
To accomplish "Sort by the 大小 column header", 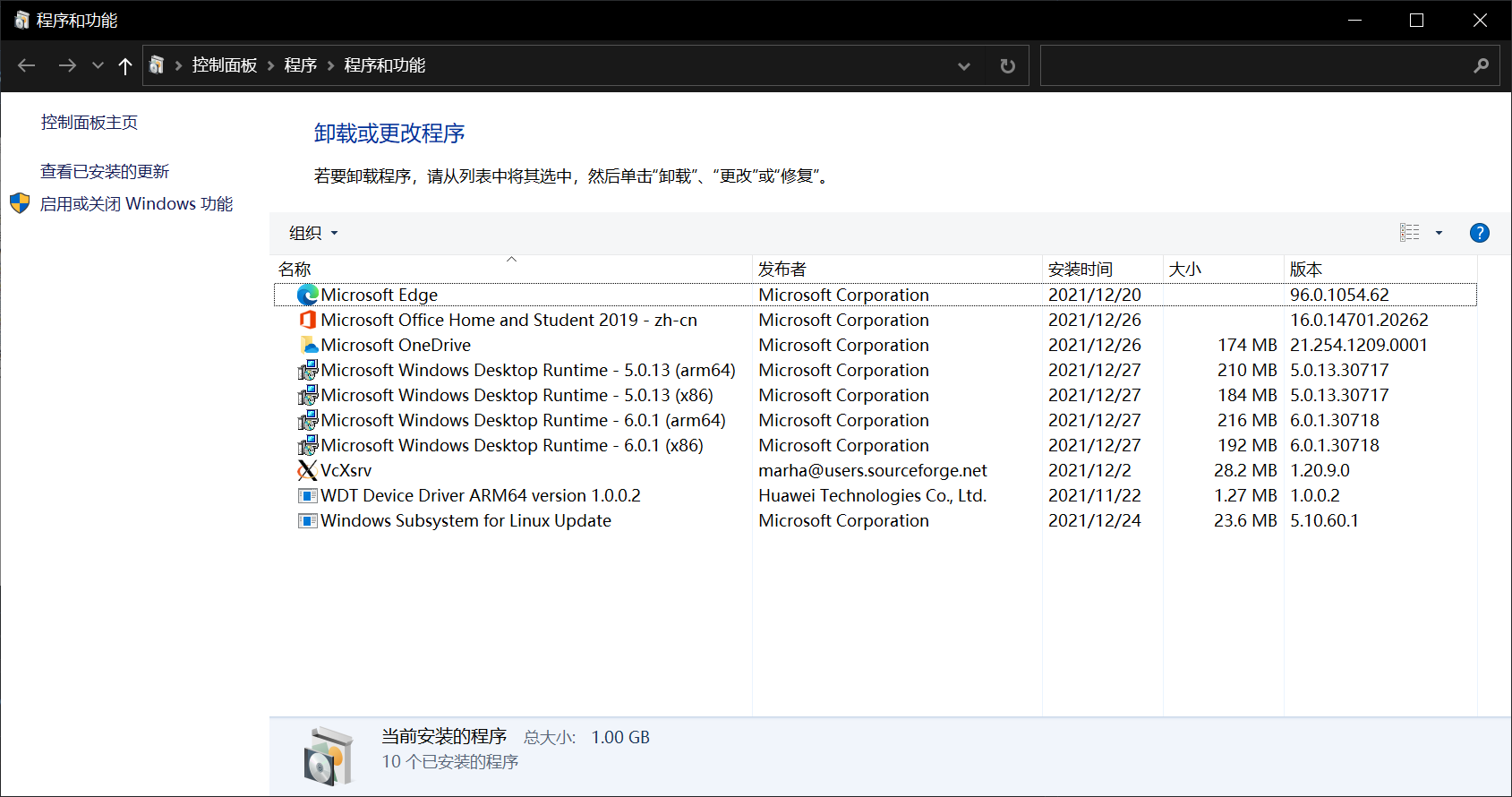I will click(1224, 269).
